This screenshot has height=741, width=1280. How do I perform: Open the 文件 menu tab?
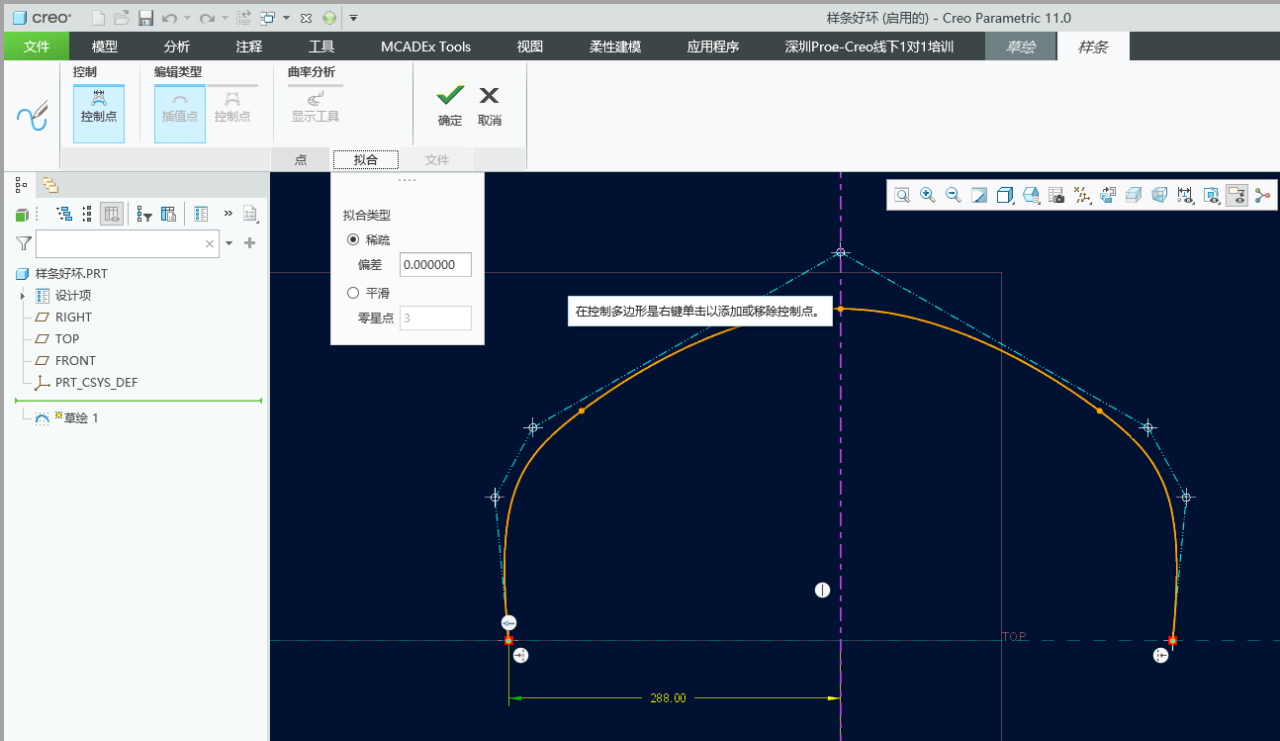(x=36, y=46)
